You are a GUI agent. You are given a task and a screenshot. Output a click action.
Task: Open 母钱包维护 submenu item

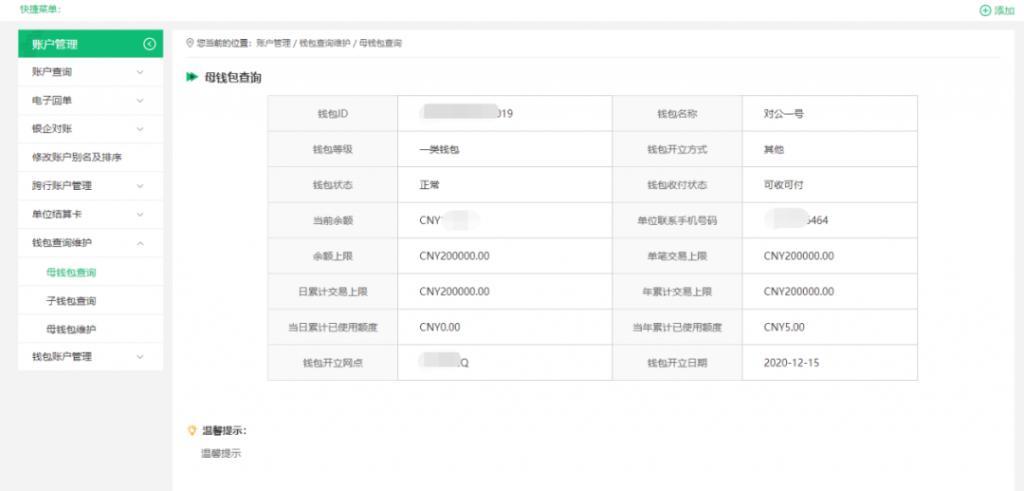coord(71,329)
